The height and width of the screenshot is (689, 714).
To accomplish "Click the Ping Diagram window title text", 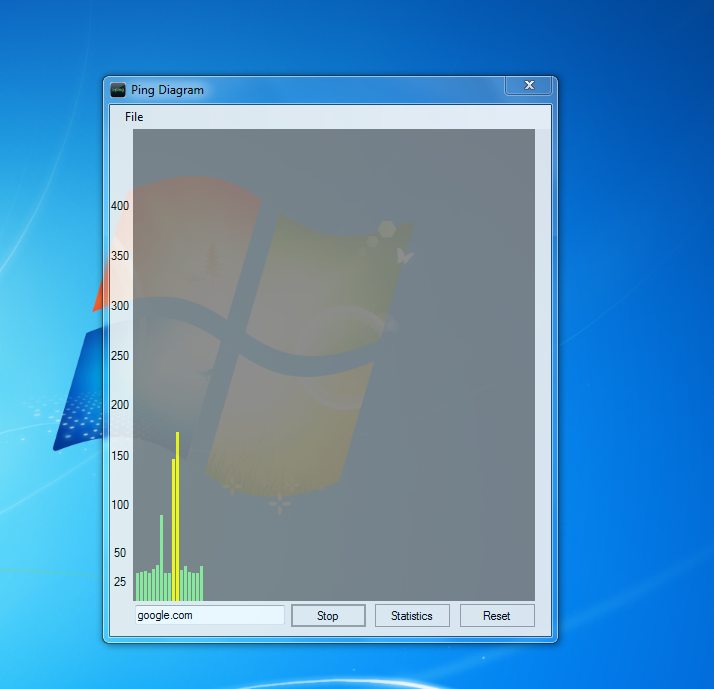I will point(167,90).
